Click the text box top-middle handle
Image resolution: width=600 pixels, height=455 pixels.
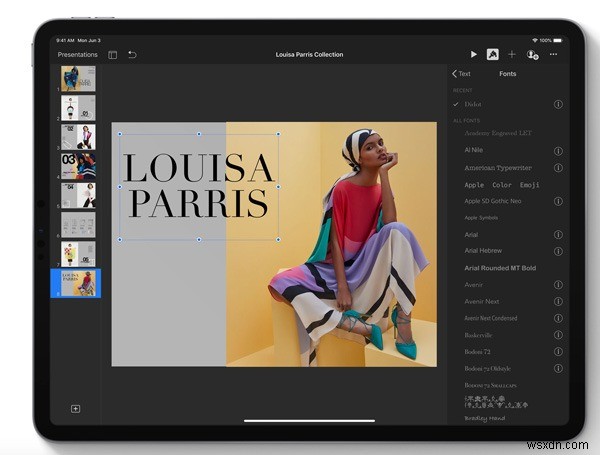click(199, 134)
